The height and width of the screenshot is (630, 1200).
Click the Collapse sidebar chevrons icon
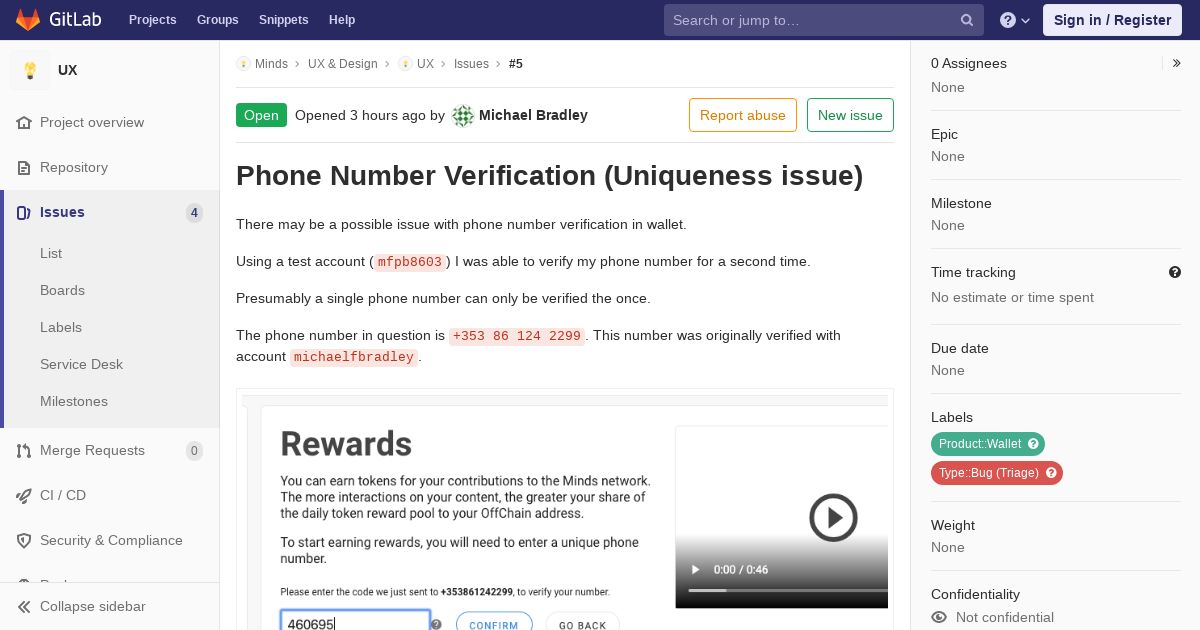24,607
